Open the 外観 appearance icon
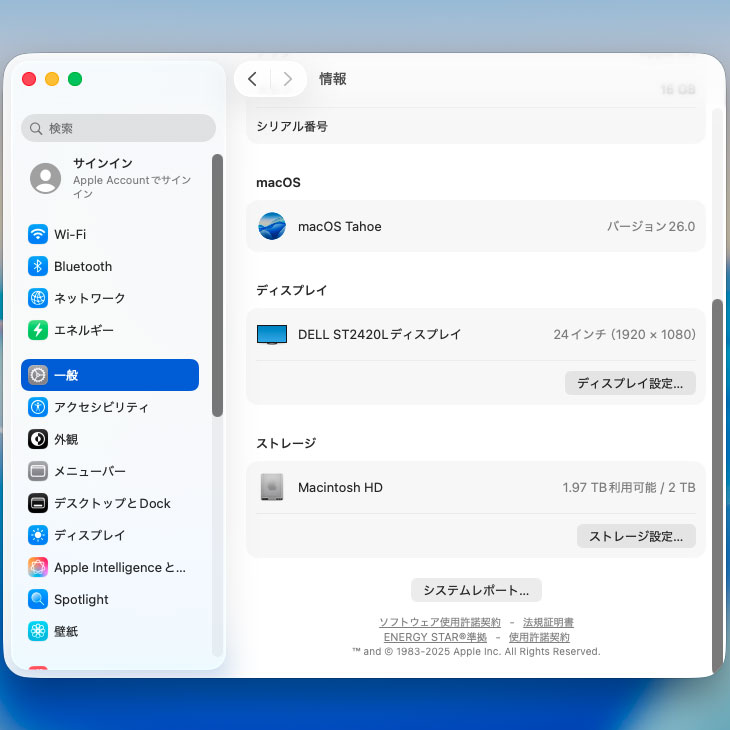 click(38, 439)
